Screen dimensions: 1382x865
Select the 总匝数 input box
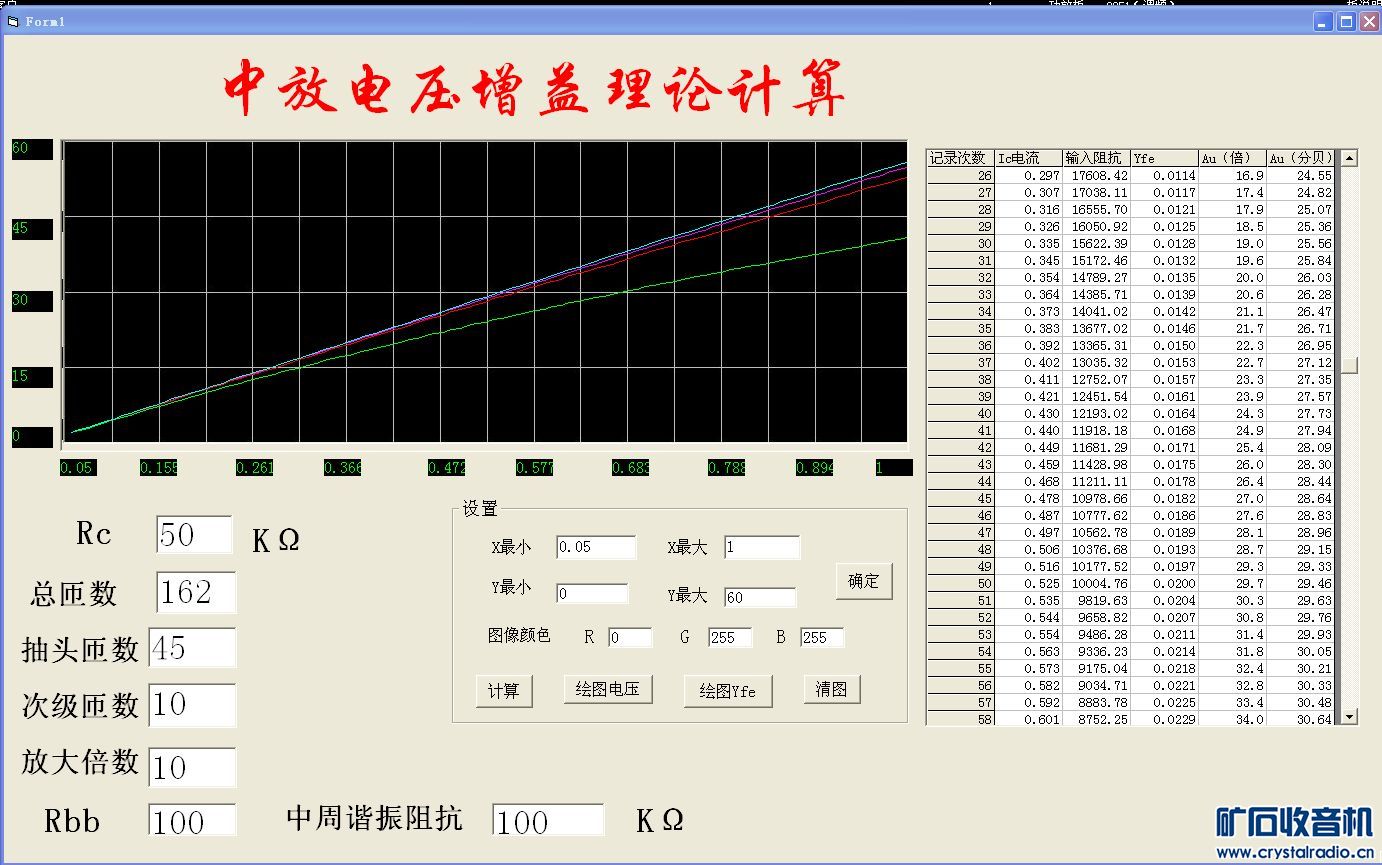196,592
